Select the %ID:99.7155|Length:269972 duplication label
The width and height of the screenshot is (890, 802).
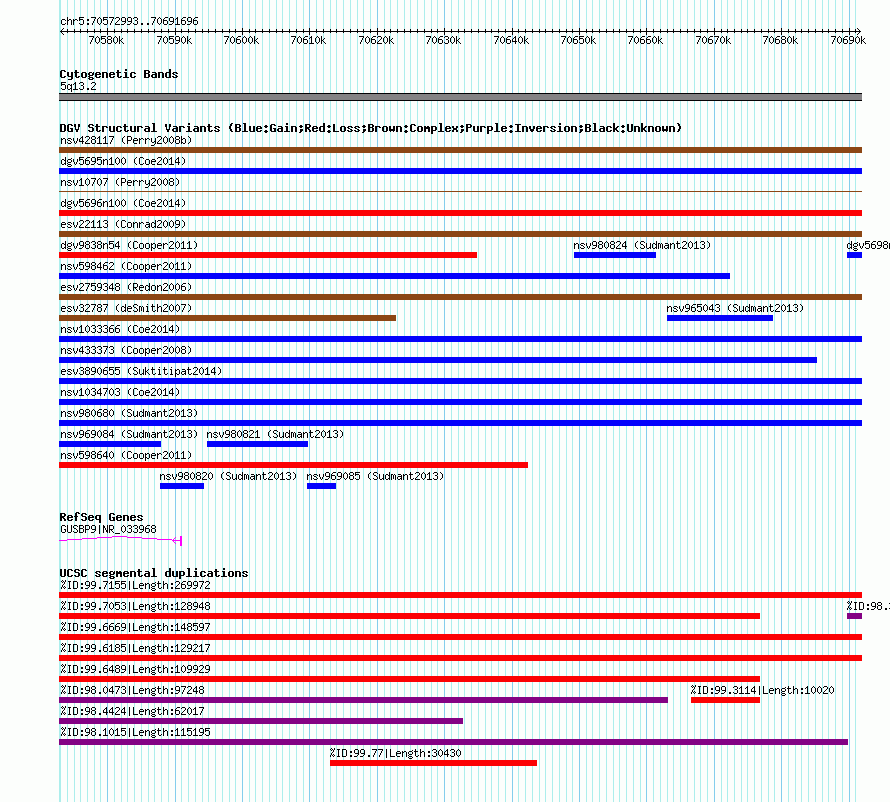pyautogui.click(x=135, y=585)
